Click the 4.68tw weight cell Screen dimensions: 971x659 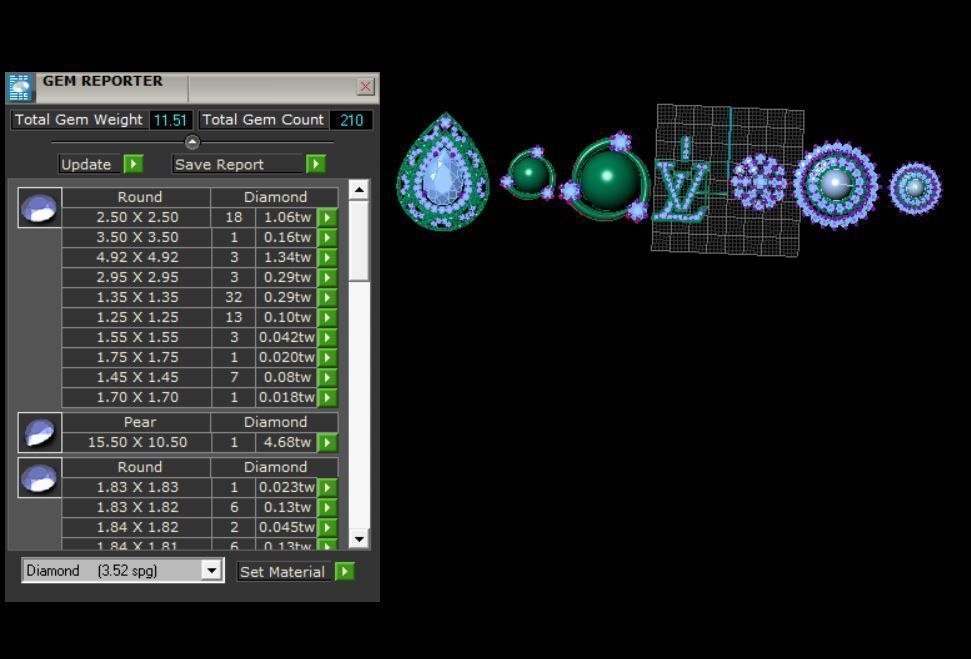pos(286,442)
